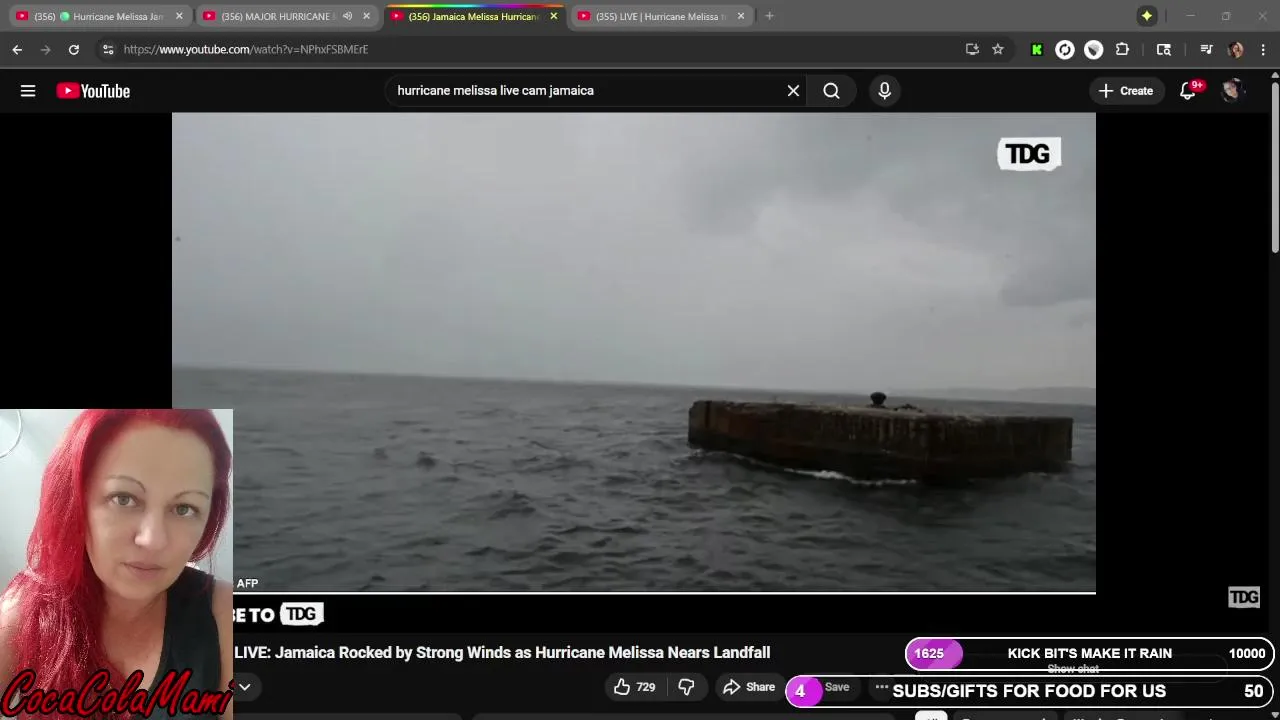Share the video
Viewport: 1280px width, 720px height.
(749, 687)
